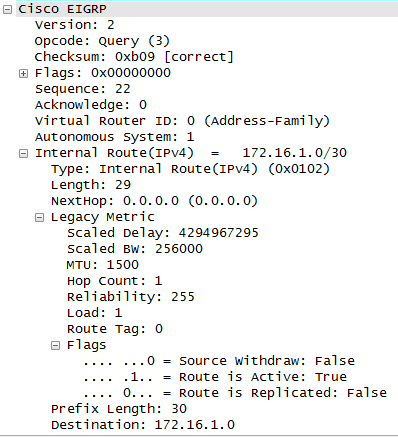This screenshot has width=398, height=437.
Task: Select the Sequence: 22 field
Action: (83, 89)
